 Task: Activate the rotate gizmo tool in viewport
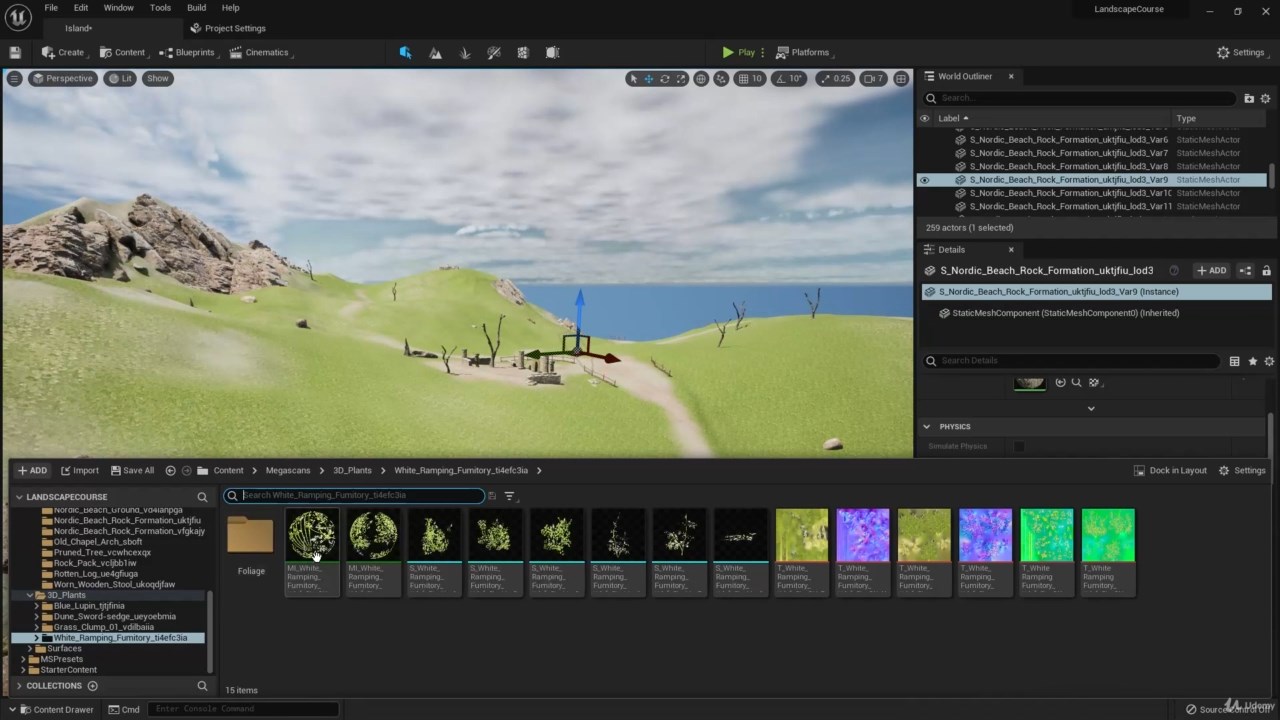click(x=664, y=79)
